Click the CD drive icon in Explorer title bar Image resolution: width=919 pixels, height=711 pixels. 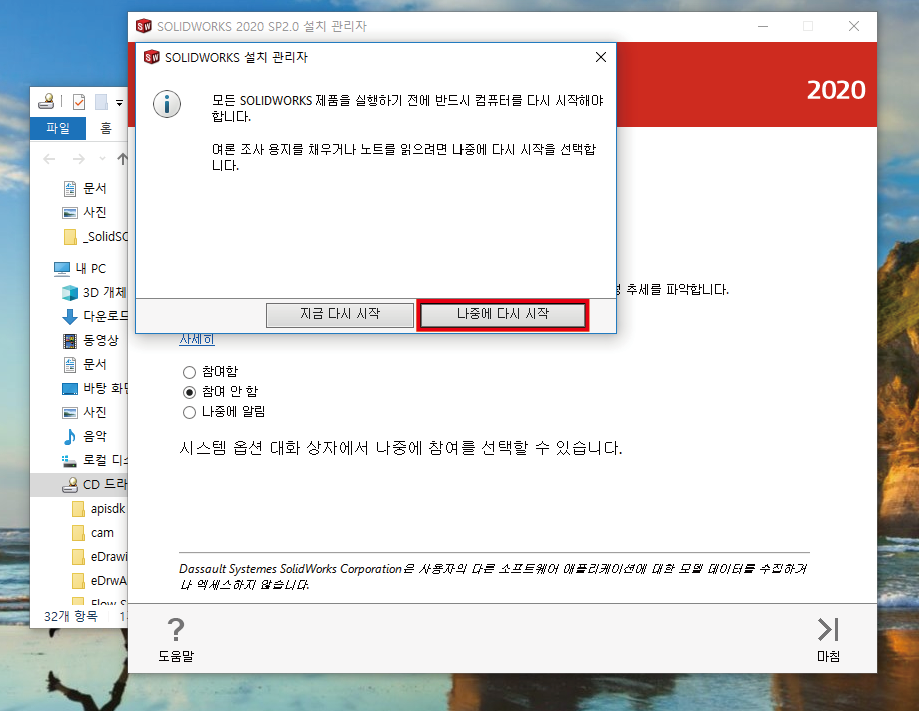pos(46,102)
